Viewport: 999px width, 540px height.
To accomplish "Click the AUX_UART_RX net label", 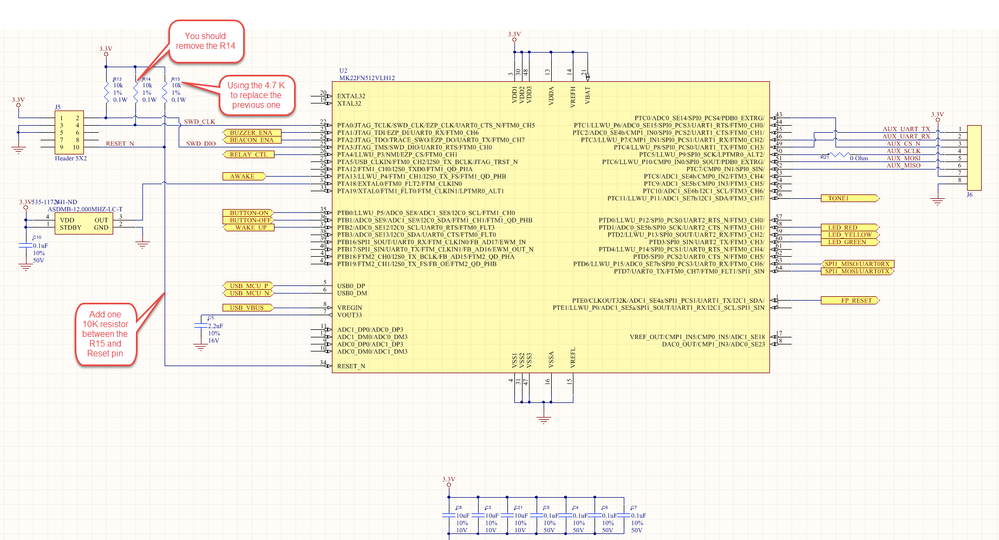I will (x=906, y=136).
